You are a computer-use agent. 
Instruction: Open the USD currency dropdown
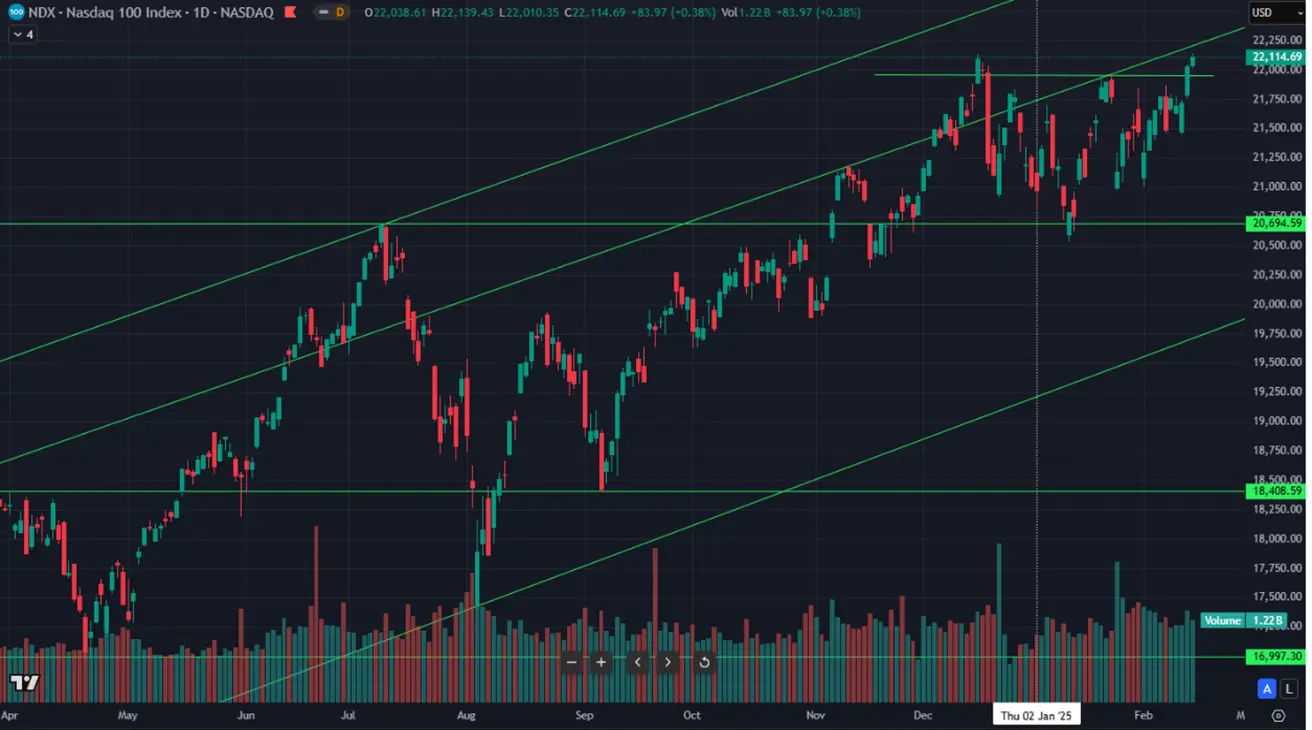pos(1276,12)
